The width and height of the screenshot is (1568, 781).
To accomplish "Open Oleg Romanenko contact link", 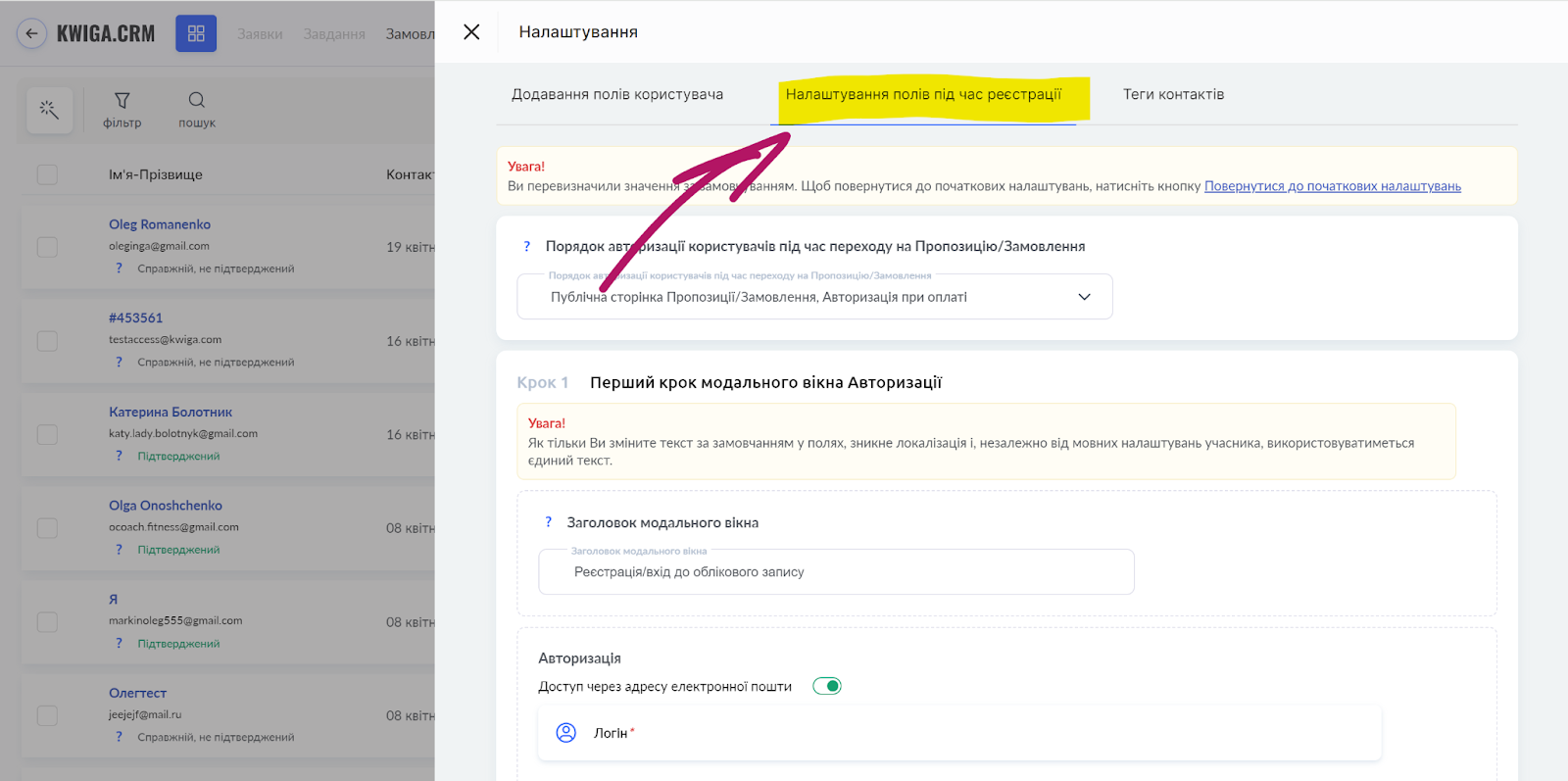I will coord(160,224).
